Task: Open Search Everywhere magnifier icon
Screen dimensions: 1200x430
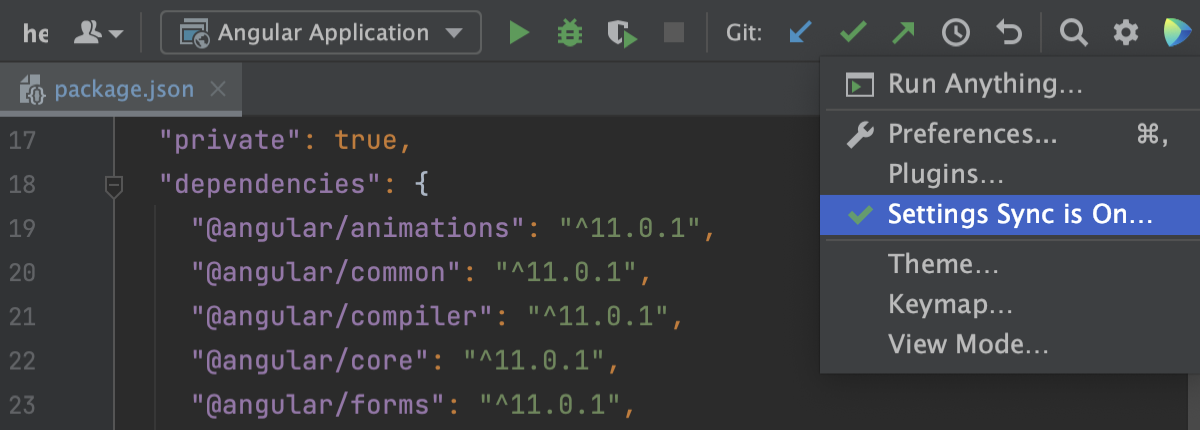Action: (x=1073, y=33)
